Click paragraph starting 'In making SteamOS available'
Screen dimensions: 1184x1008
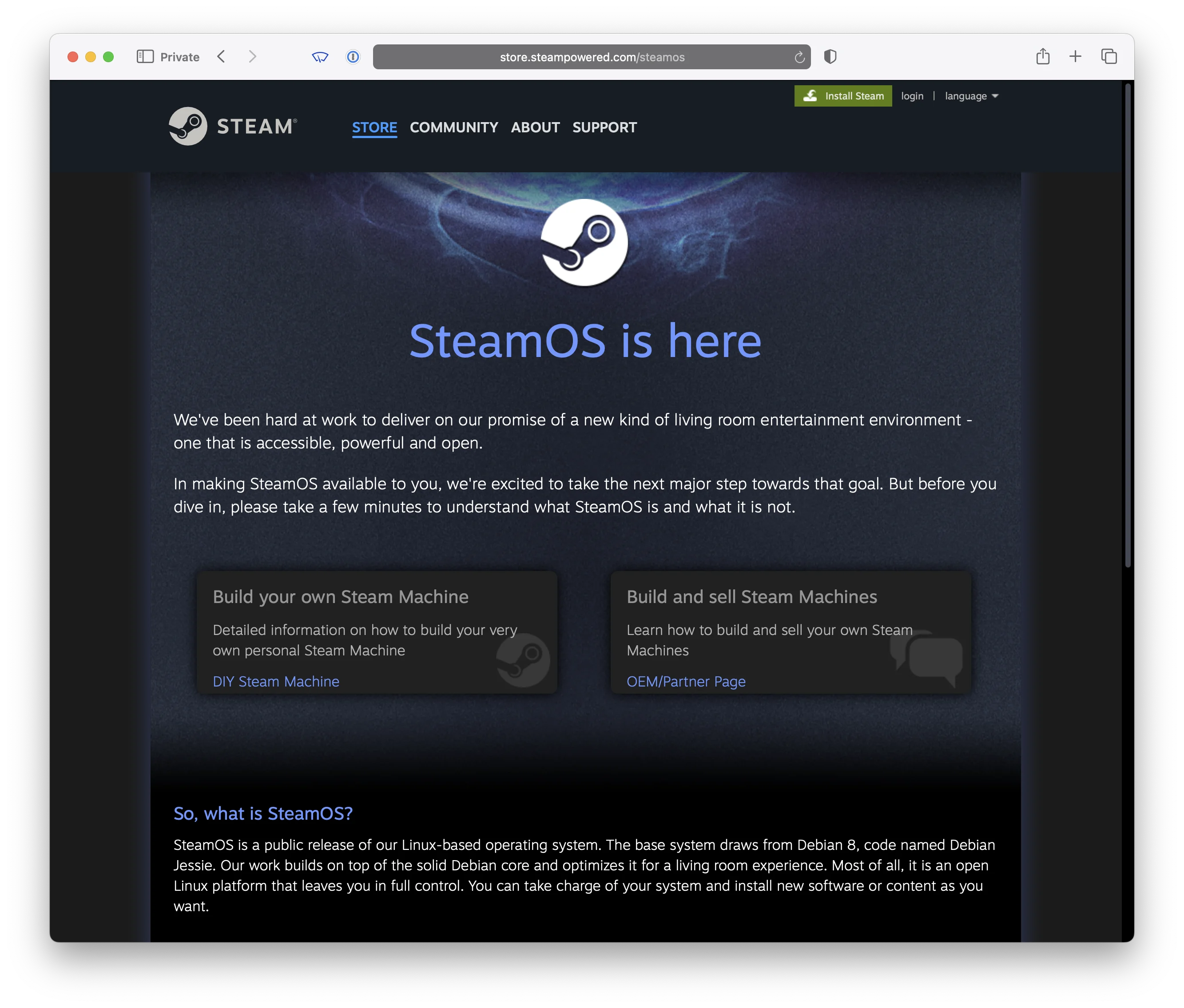coord(585,496)
